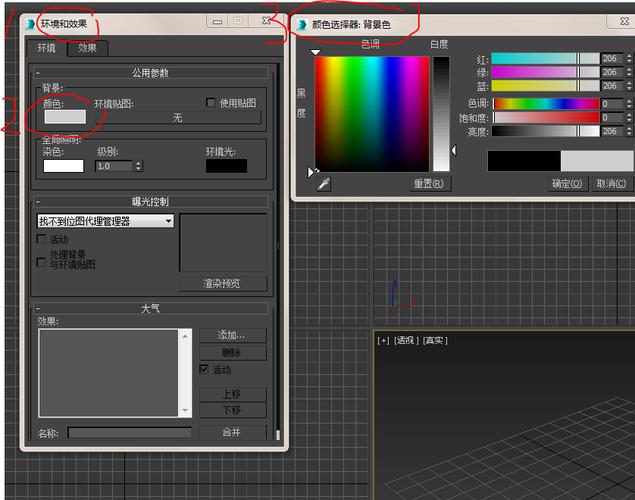Uncheck 活动 checkbox in the 大气 section
This screenshot has height=500, width=635.
click(x=205, y=370)
